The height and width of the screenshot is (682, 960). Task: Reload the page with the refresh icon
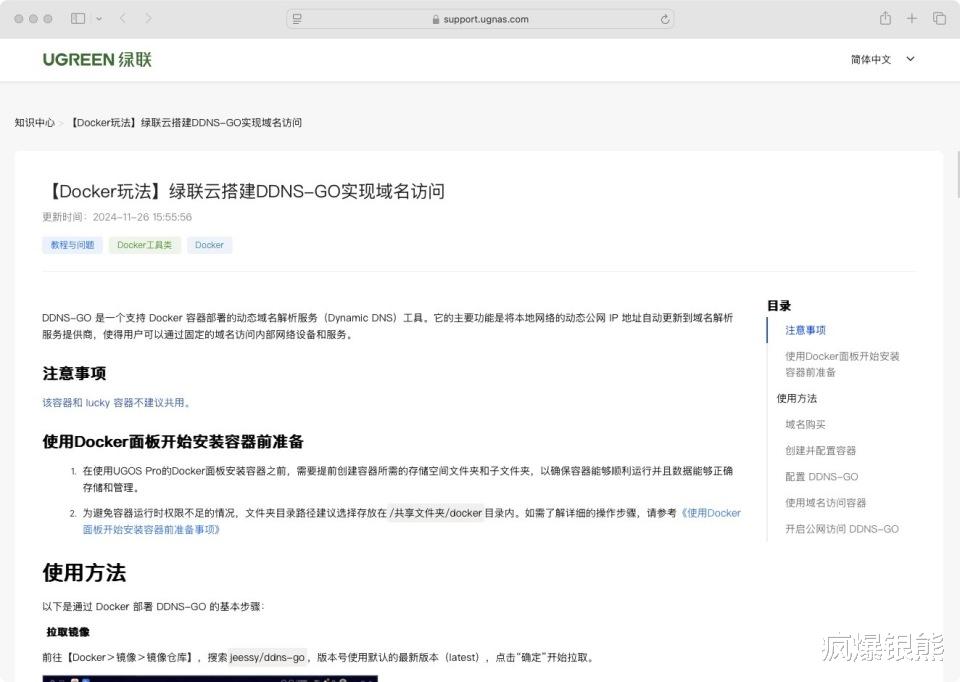pyautogui.click(x=664, y=20)
